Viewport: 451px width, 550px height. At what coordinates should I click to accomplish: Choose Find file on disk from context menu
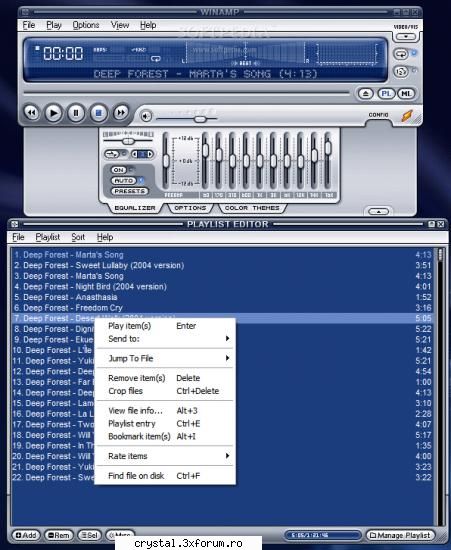(x=165, y=476)
